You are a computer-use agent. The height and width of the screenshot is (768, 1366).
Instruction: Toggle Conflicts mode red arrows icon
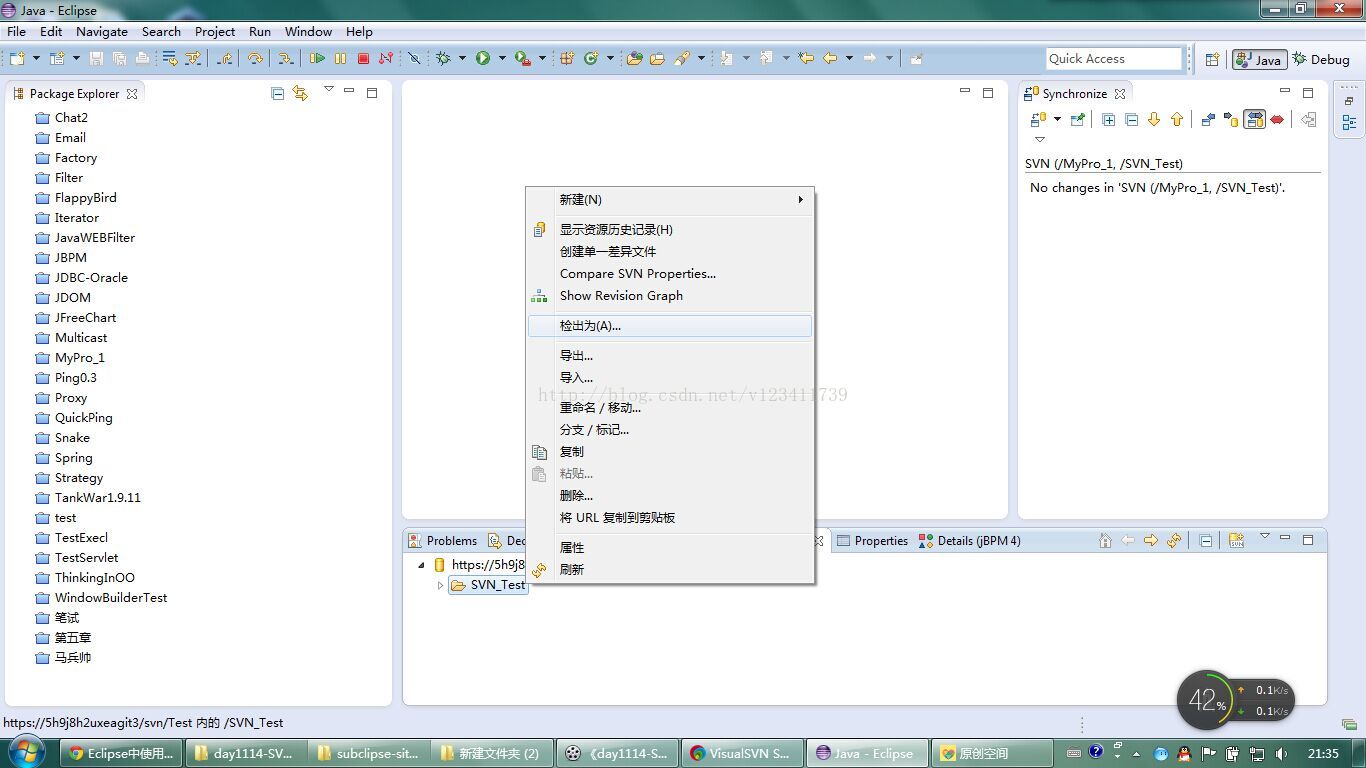(x=1277, y=120)
